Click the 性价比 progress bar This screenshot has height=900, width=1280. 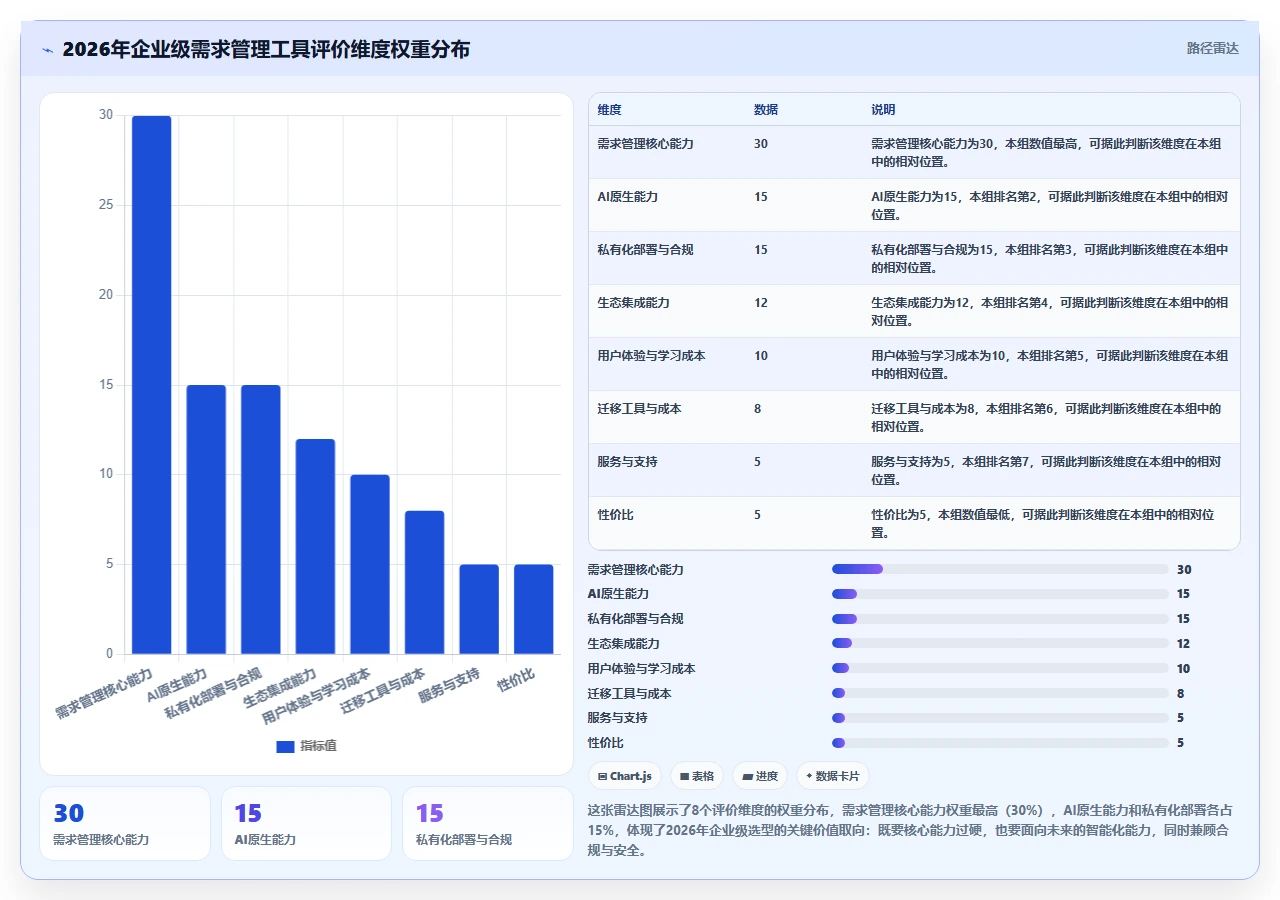tap(1000, 743)
